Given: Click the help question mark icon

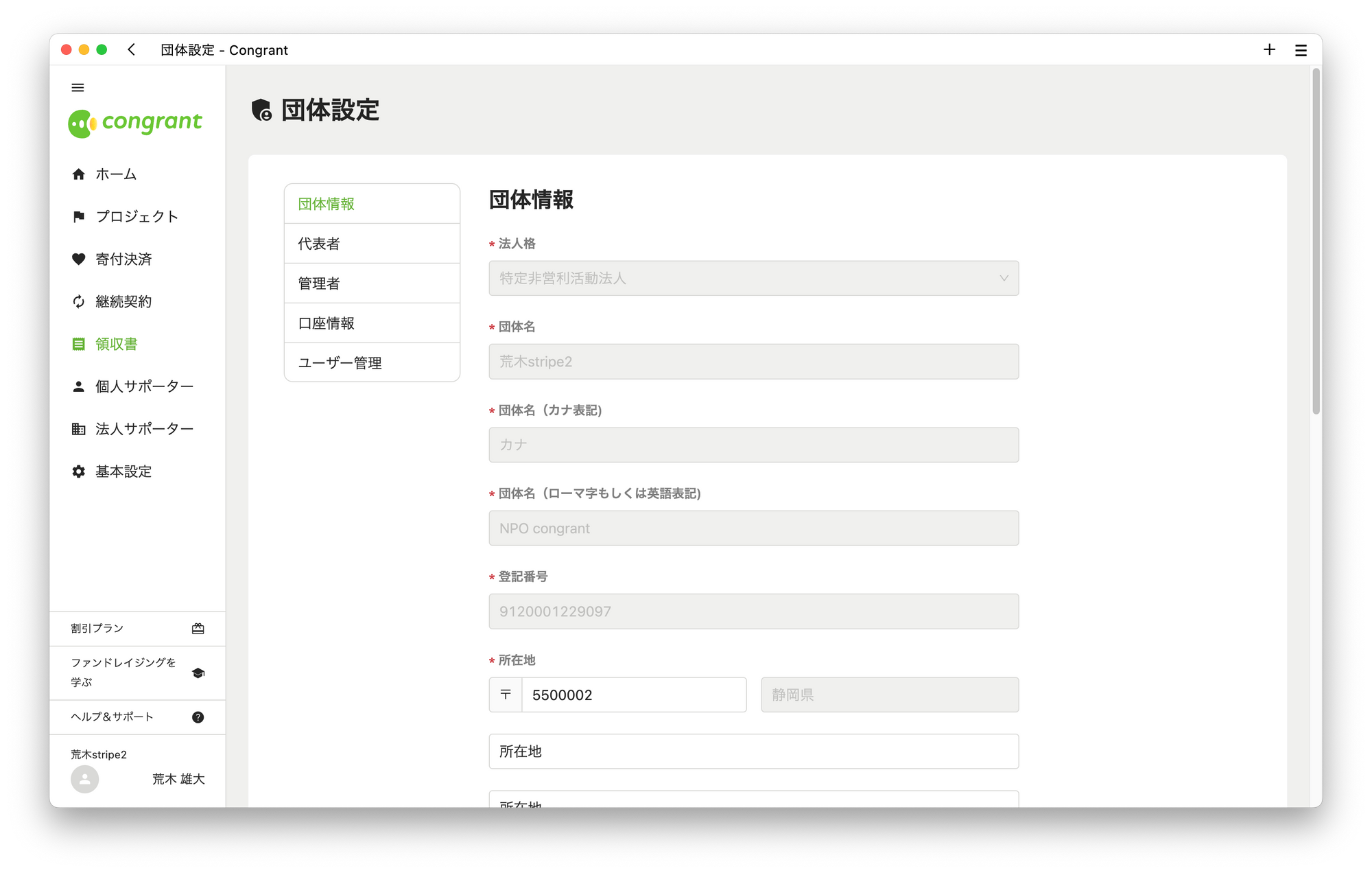Looking at the screenshot, I should coord(198,717).
